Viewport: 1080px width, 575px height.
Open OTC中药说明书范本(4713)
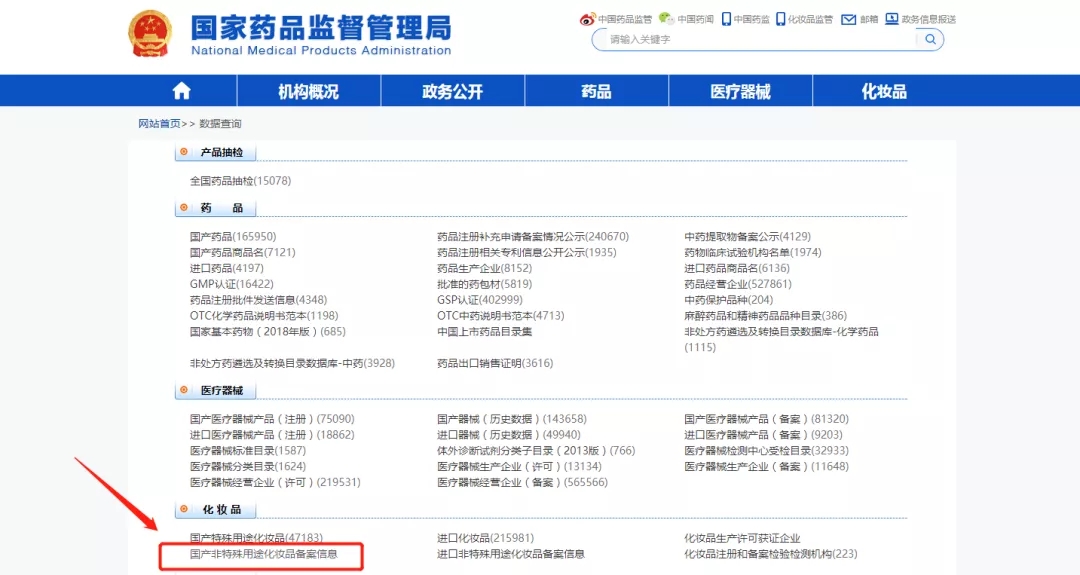[500, 315]
